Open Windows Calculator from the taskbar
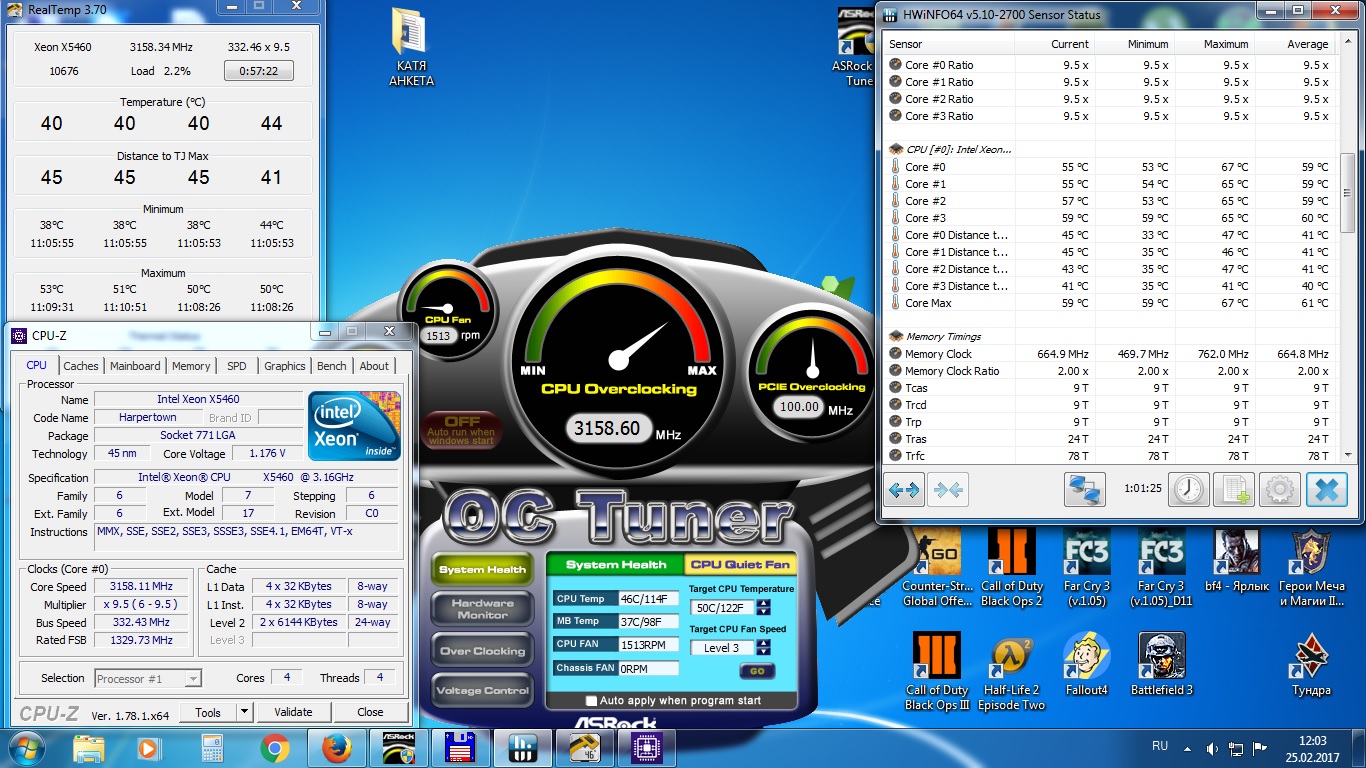1366x768 pixels. coord(212,748)
